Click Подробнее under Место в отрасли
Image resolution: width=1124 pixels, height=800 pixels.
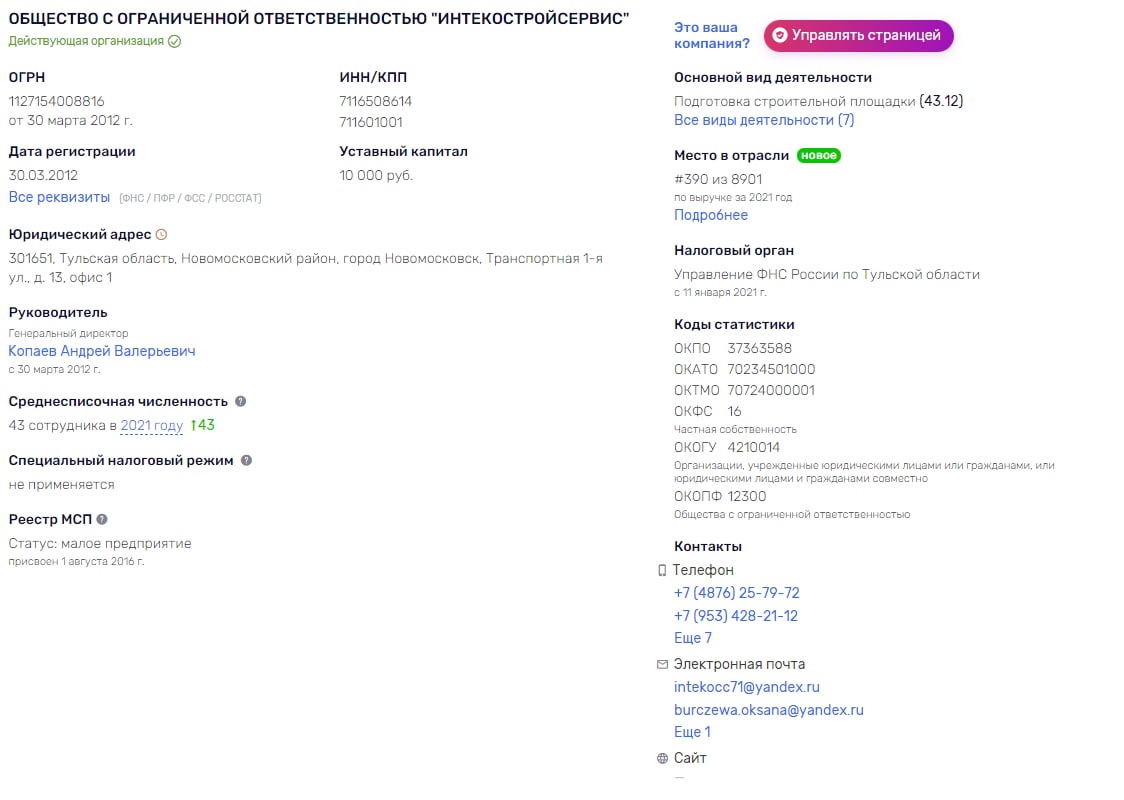click(710, 215)
